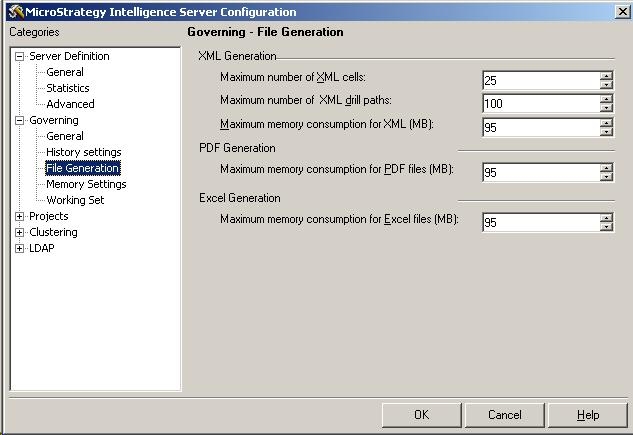Select Server Definition in Categories tree
This screenshot has height=435, width=633.
69,56
